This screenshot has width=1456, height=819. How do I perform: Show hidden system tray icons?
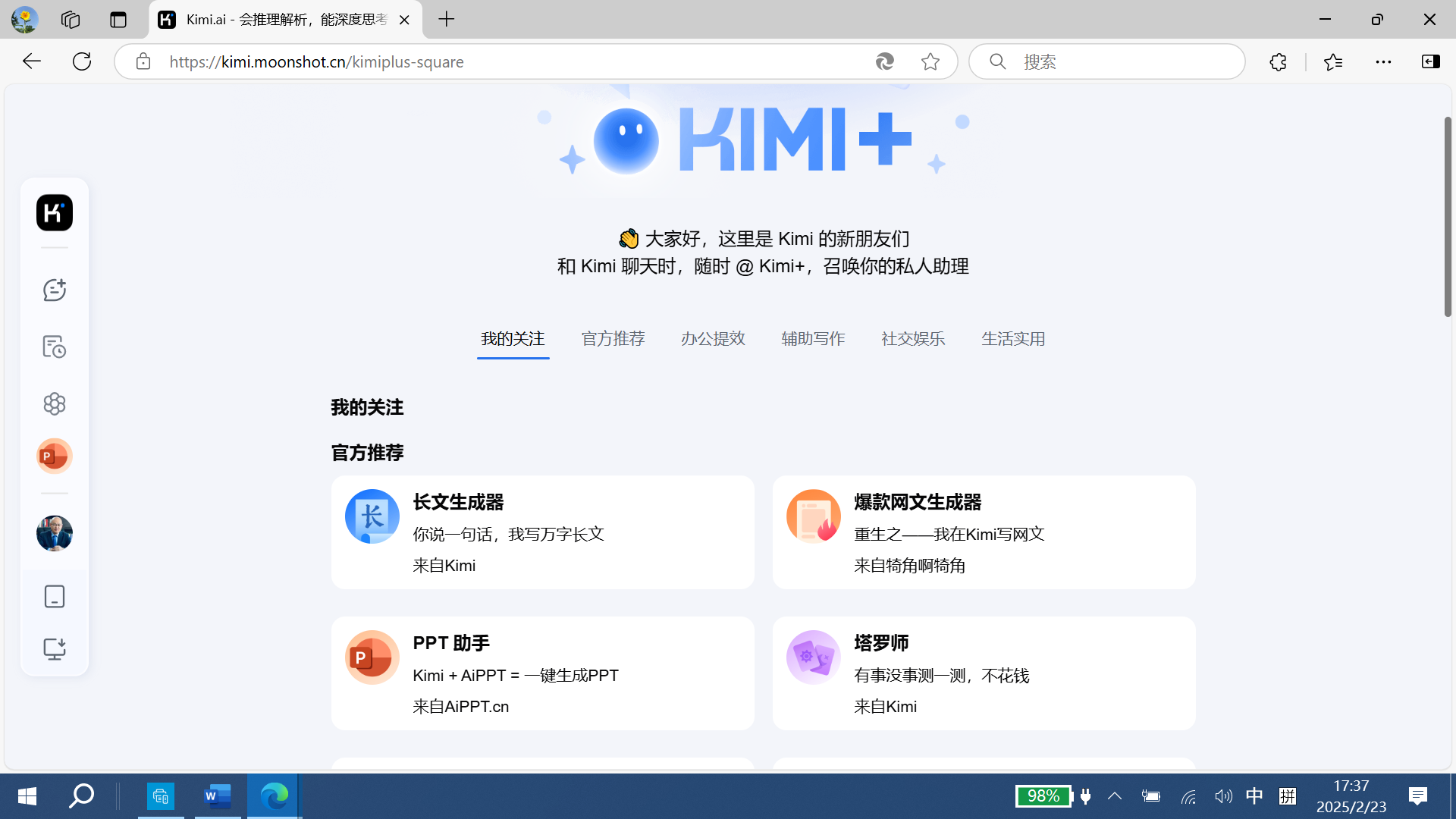tap(1115, 796)
